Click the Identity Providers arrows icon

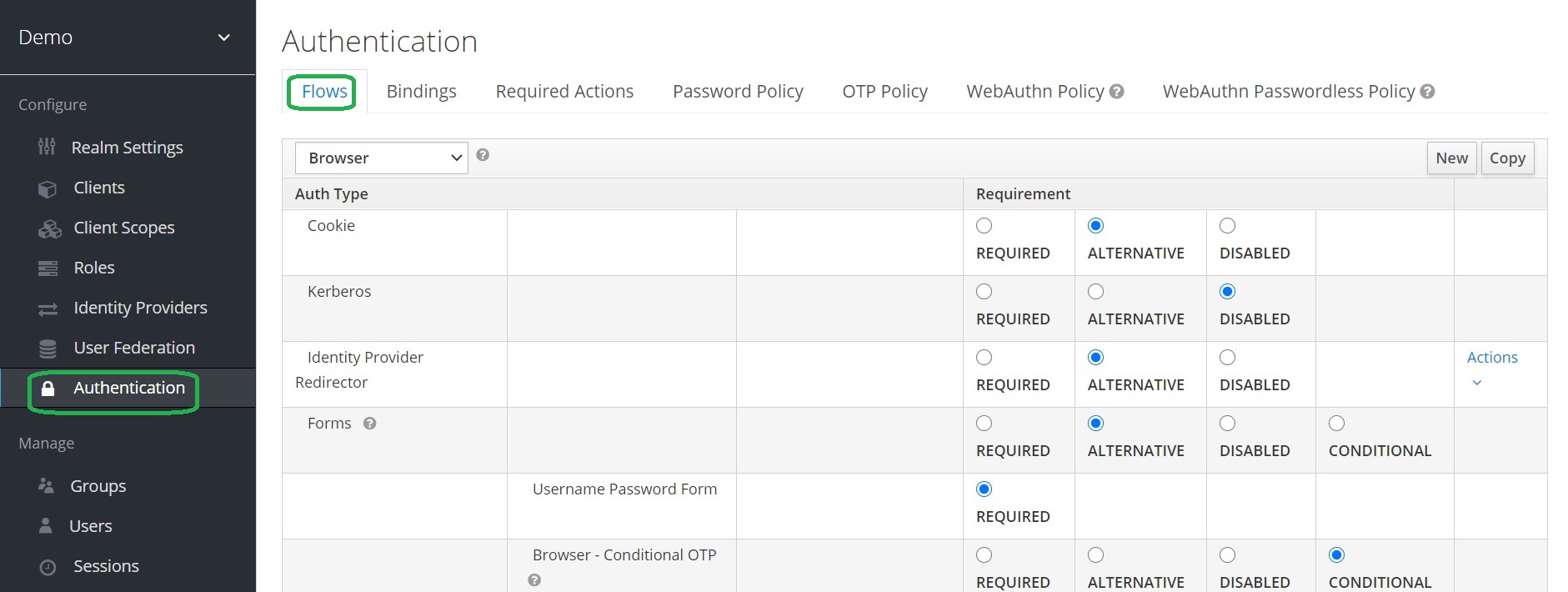click(x=48, y=309)
